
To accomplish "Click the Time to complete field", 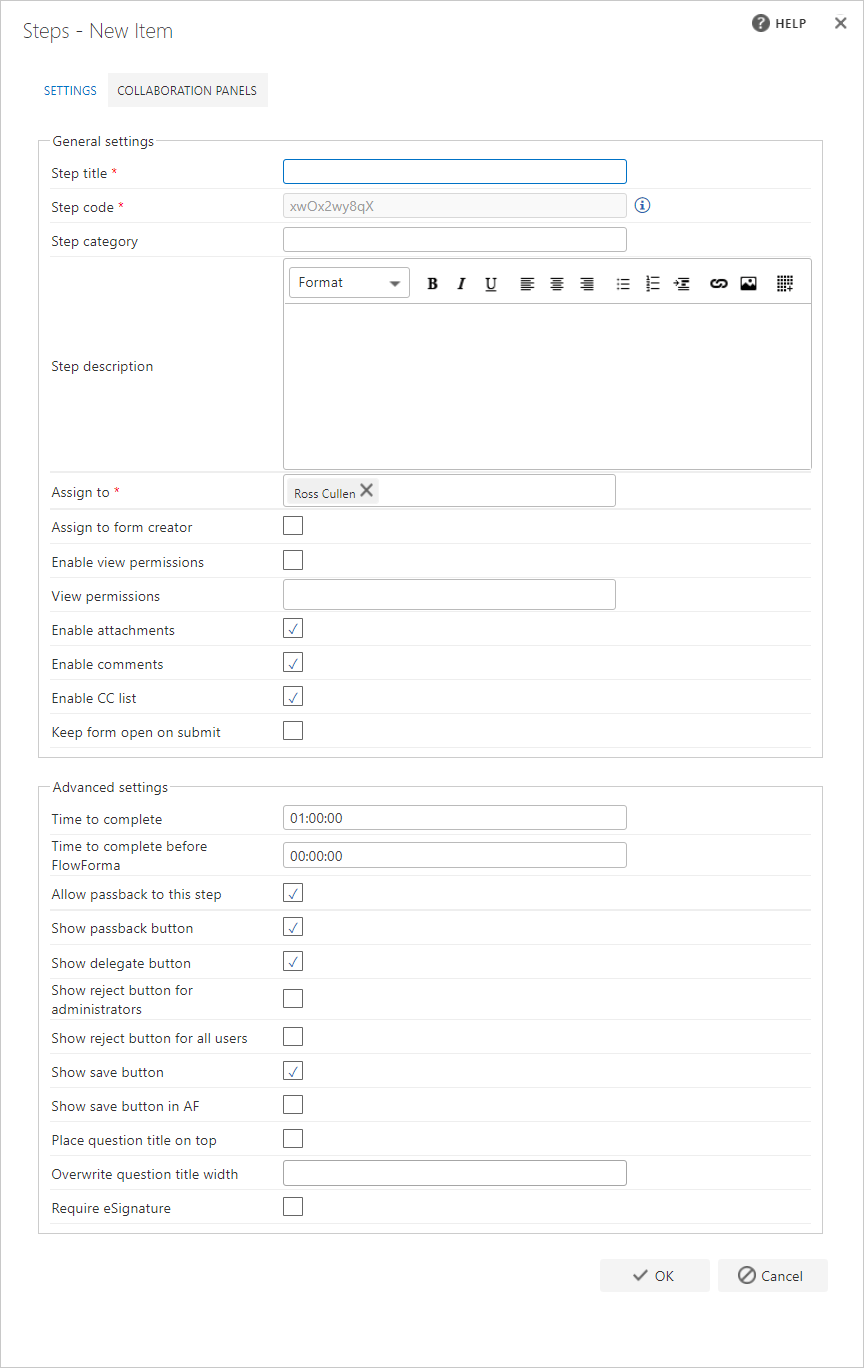I will [x=455, y=817].
